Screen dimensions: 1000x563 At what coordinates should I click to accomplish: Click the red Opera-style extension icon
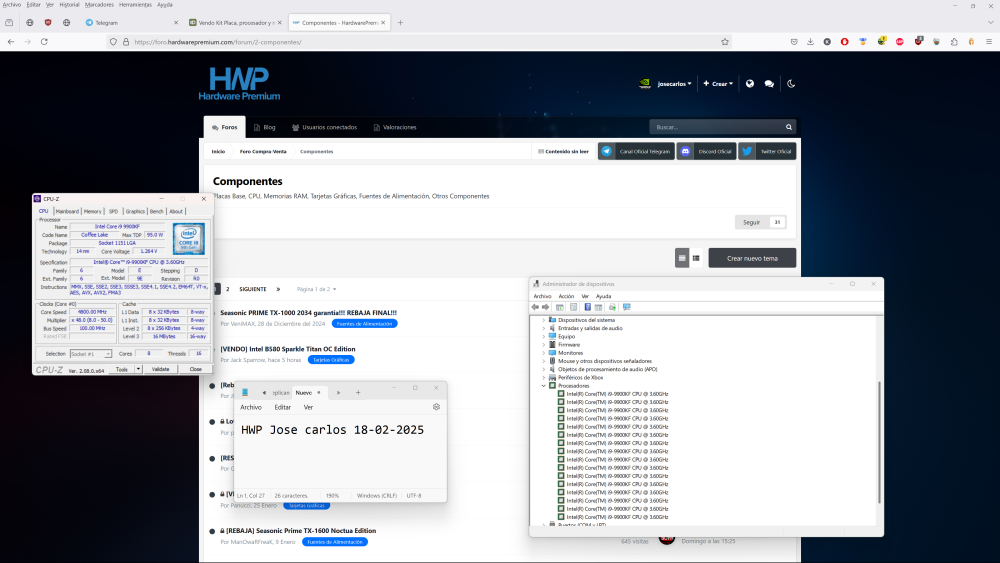point(844,41)
